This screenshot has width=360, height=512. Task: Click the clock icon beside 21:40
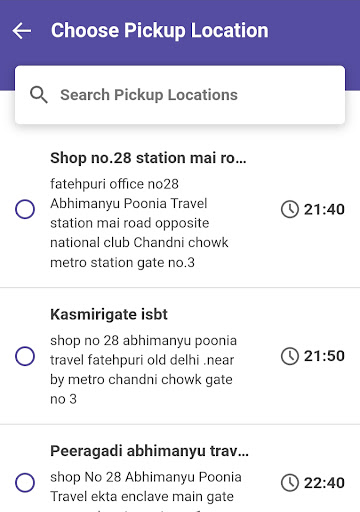(290, 209)
